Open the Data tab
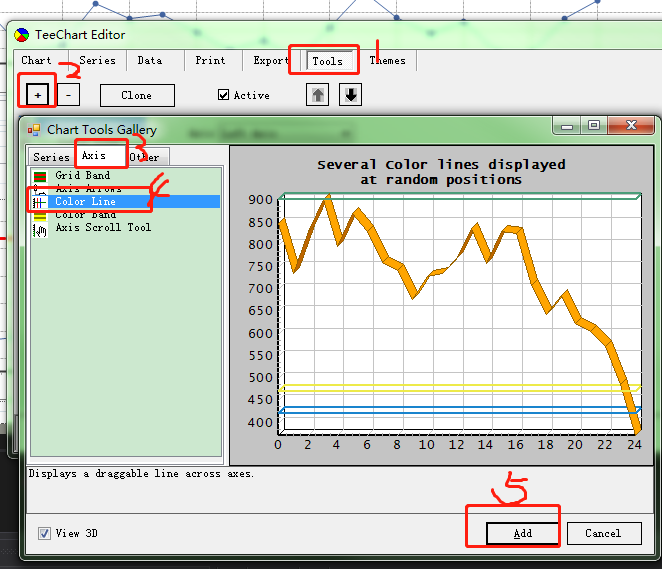Screen dimensions: 662x569 pos(149,60)
